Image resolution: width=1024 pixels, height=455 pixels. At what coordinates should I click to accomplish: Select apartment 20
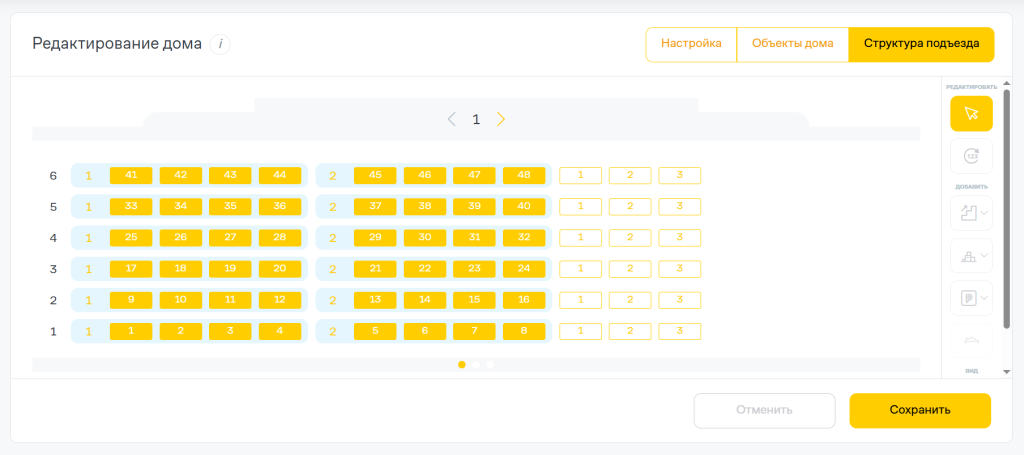tap(280, 269)
